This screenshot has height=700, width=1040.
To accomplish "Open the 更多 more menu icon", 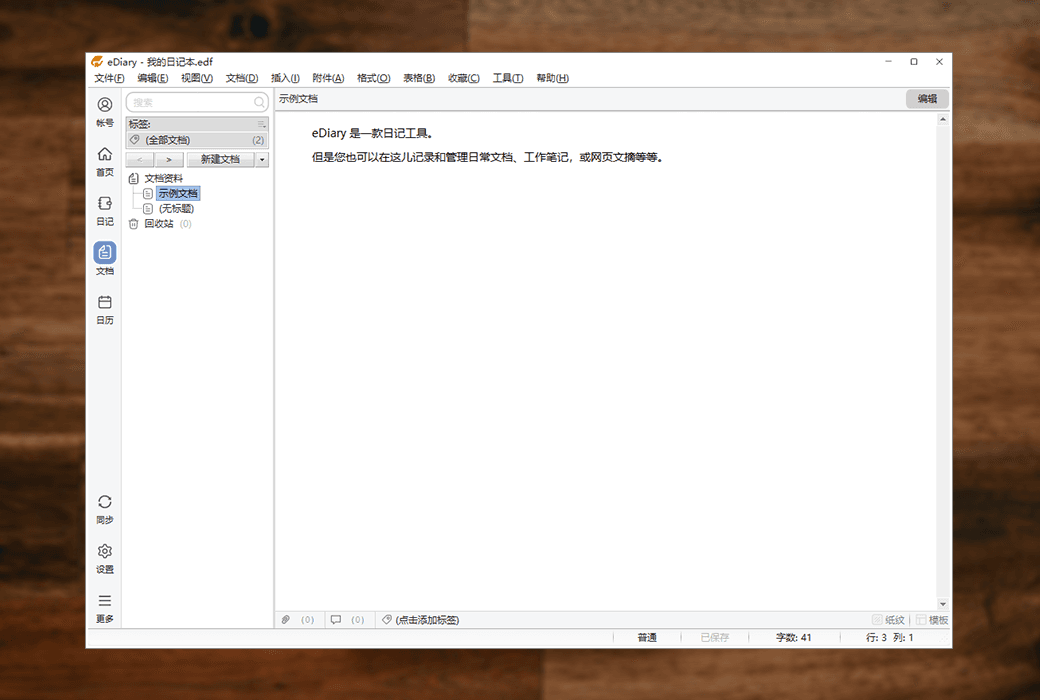I will [105, 600].
